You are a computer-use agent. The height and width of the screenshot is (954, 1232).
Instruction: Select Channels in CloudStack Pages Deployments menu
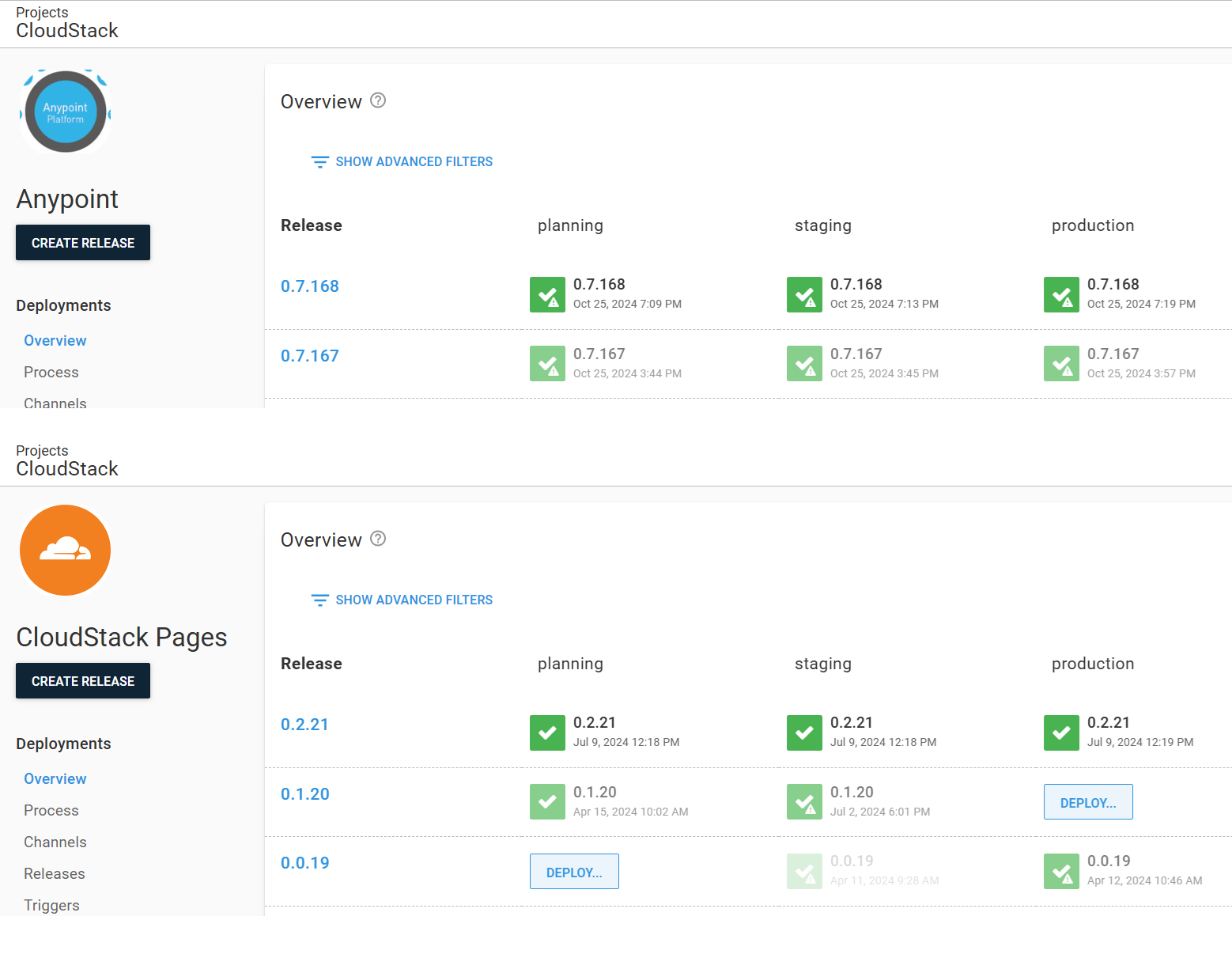coord(55,842)
